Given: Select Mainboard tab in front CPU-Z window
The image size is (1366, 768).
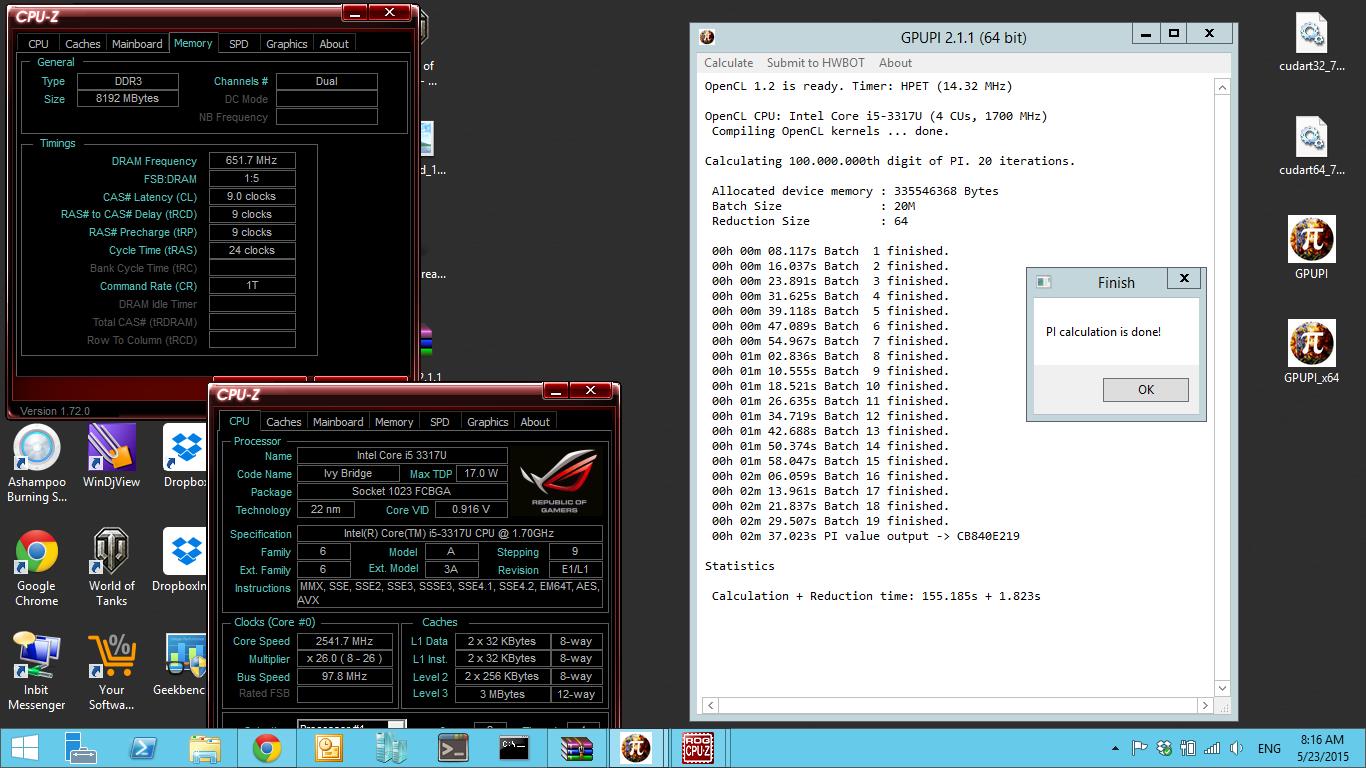Looking at the screenshot, I should [x=338, y=422].
